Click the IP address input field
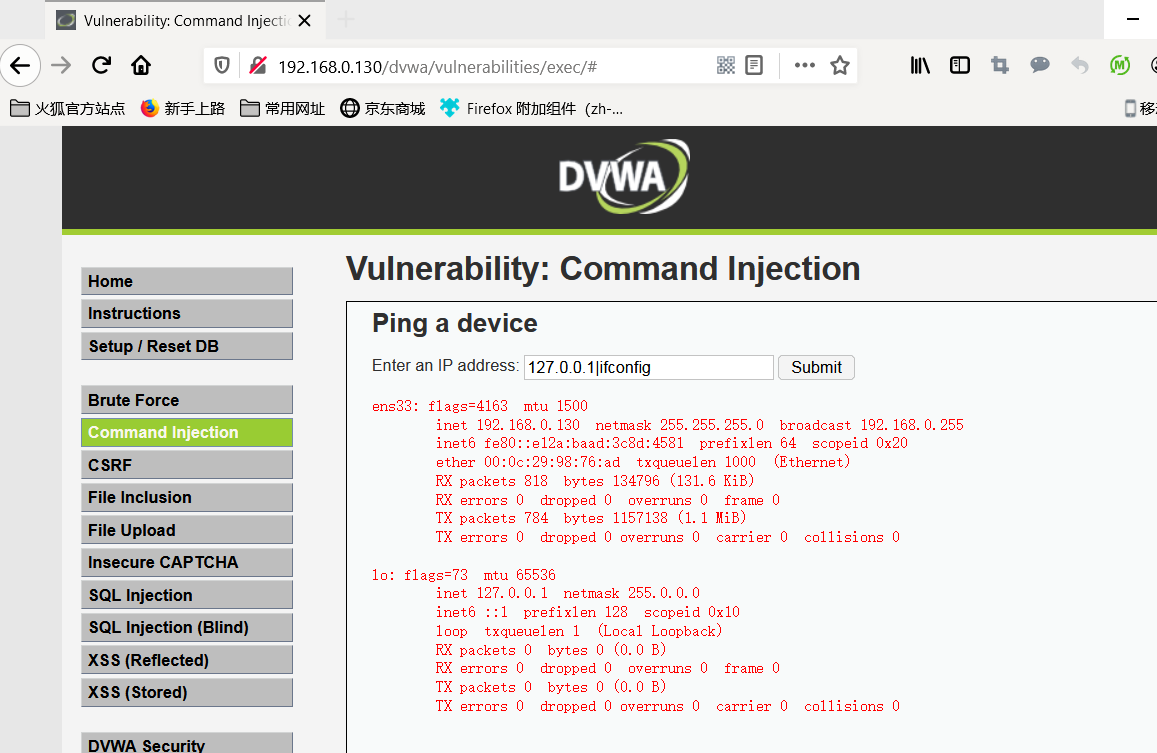 click(x=649, y=368)
